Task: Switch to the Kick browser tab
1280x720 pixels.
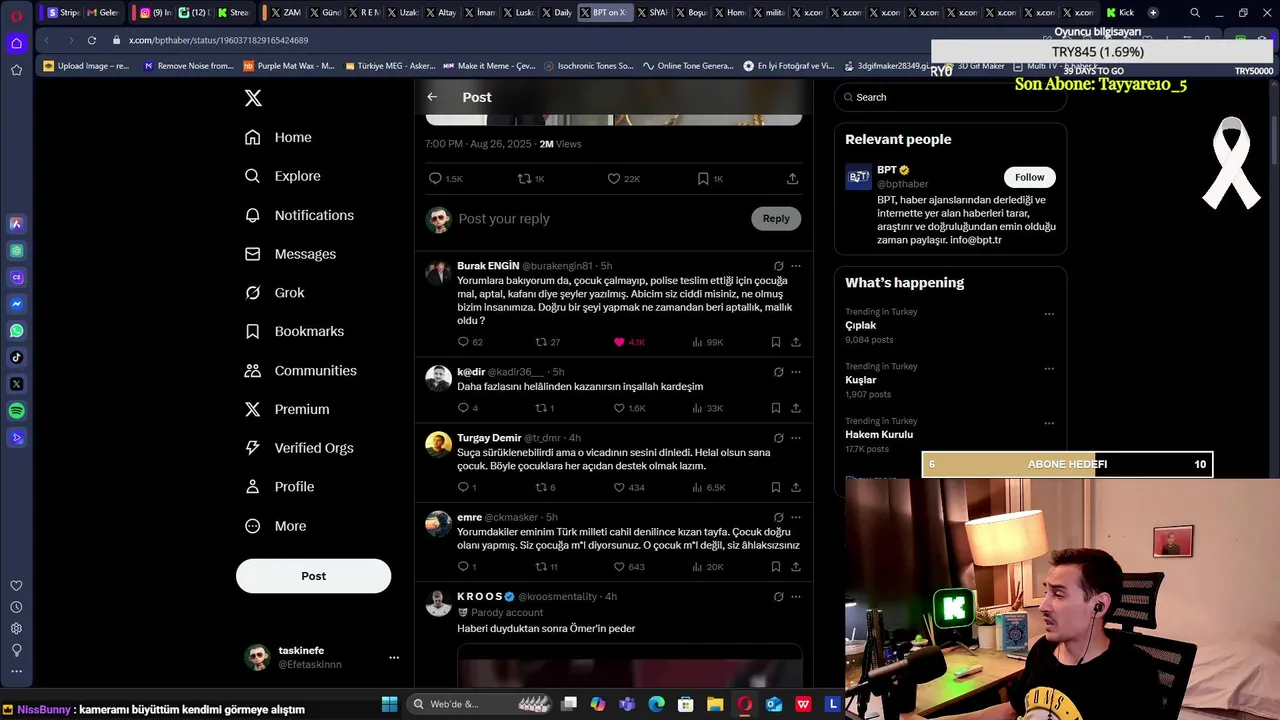Action: [1120, 13]
